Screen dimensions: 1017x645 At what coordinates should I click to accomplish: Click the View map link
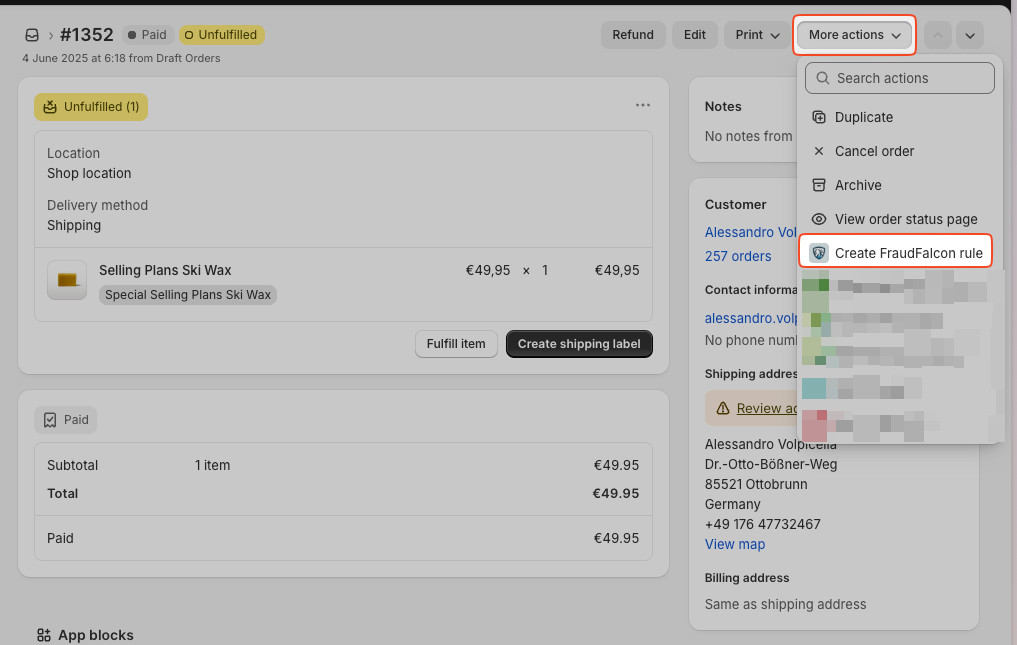point(735,544)
